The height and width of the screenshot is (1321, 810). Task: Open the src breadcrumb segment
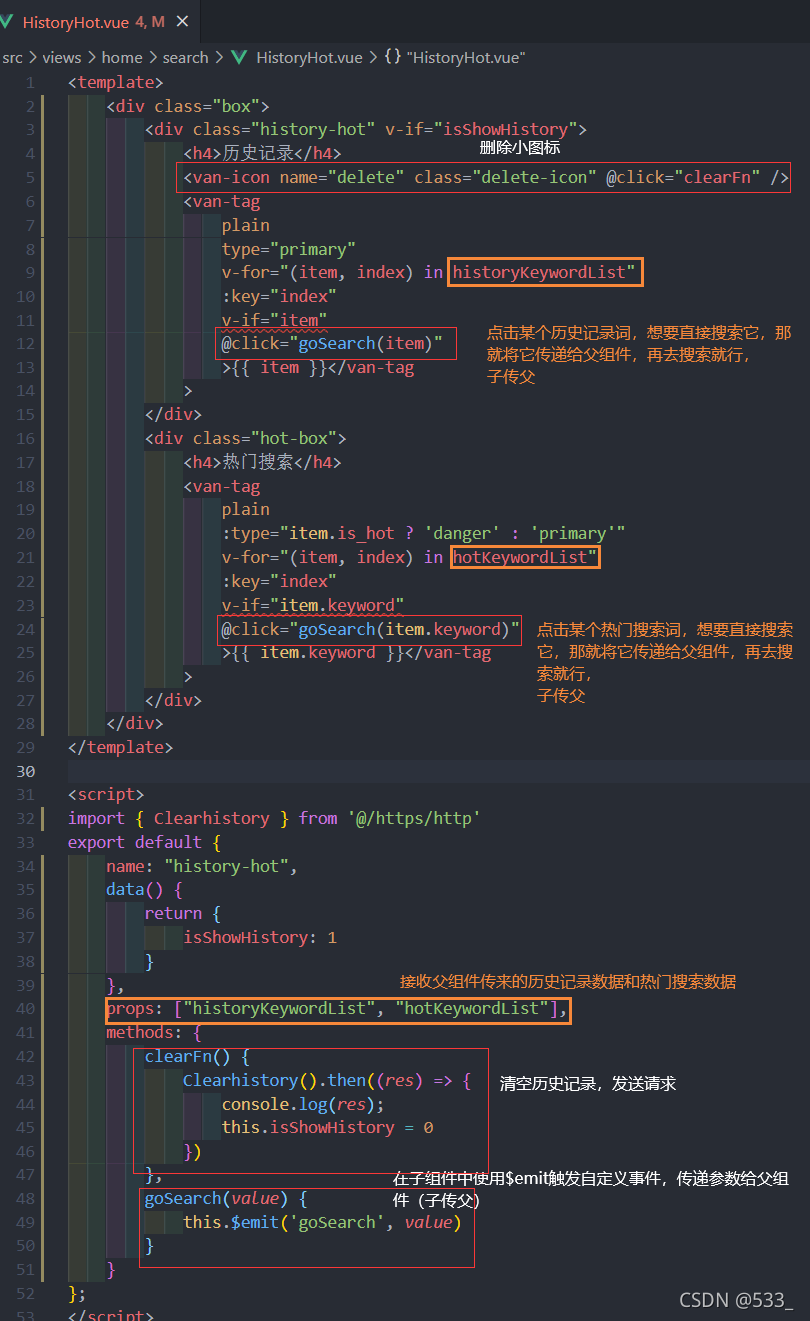coord(12,58)
